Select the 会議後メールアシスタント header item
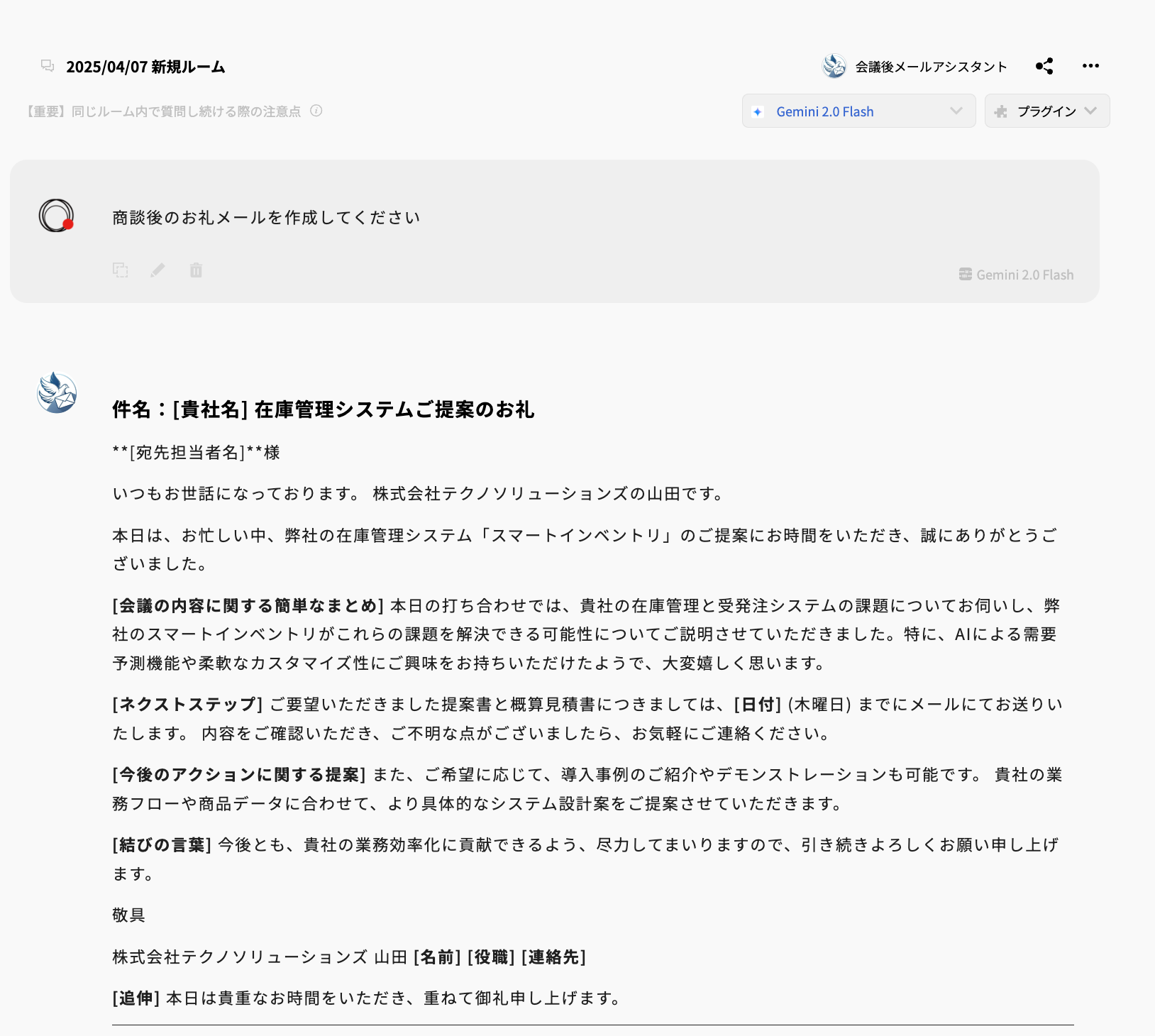Screen dimensions: 1155x1036 click(930, 66)
